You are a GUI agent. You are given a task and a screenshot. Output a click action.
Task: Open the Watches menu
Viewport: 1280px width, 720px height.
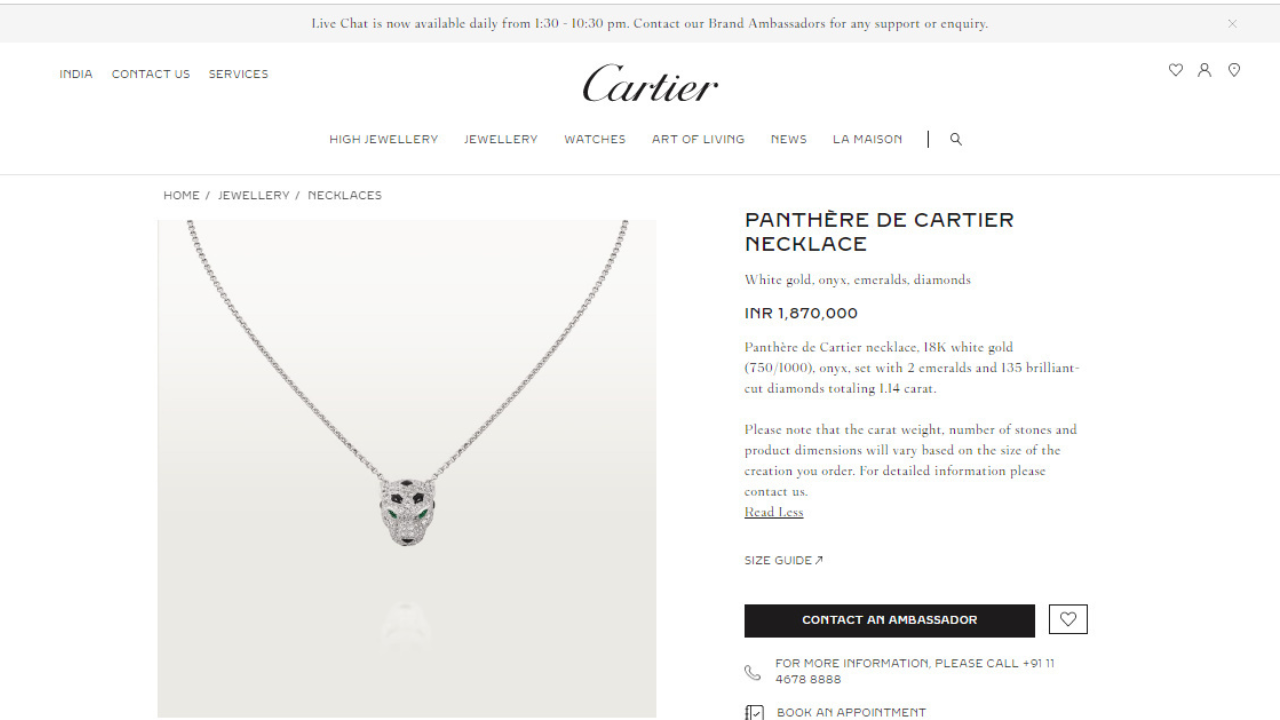point(595,139)
